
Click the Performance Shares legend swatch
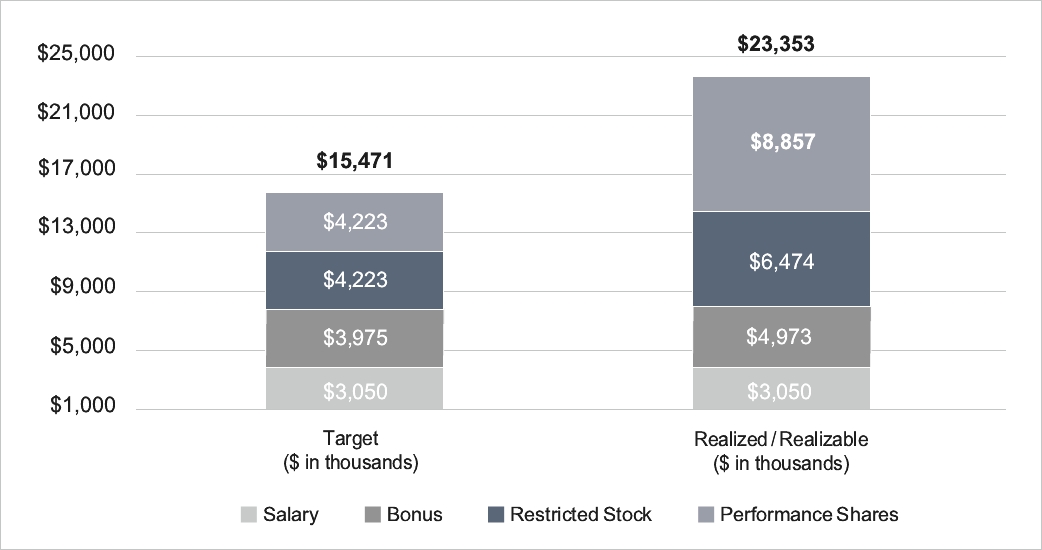[x=703, y=515]
